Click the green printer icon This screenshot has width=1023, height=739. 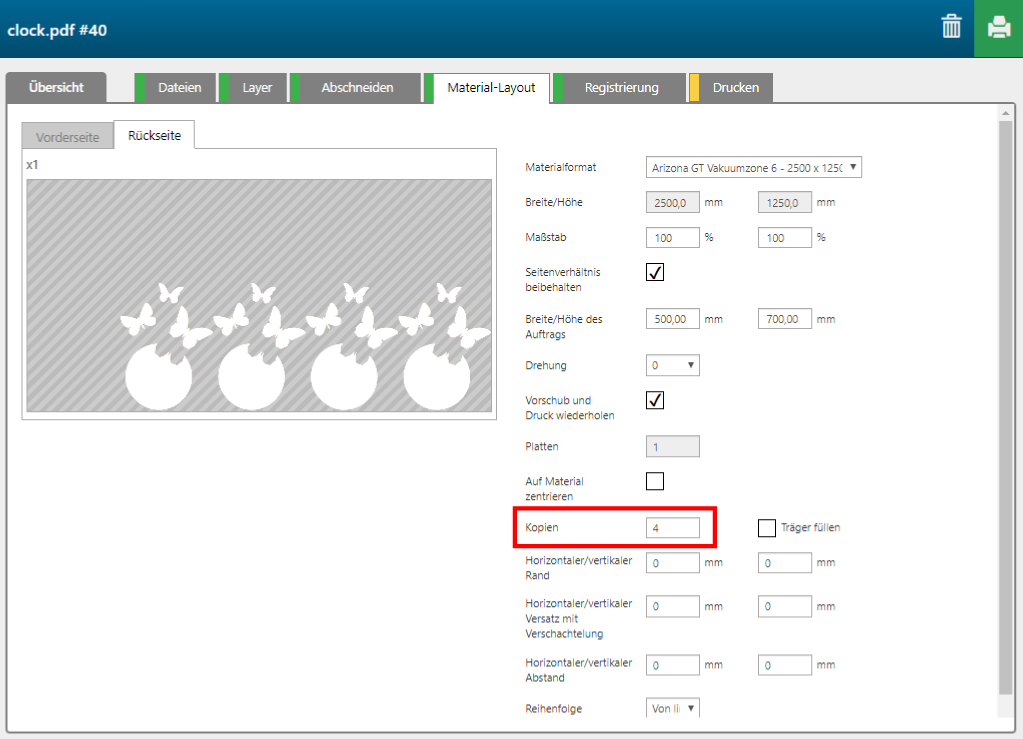(998, 28)
